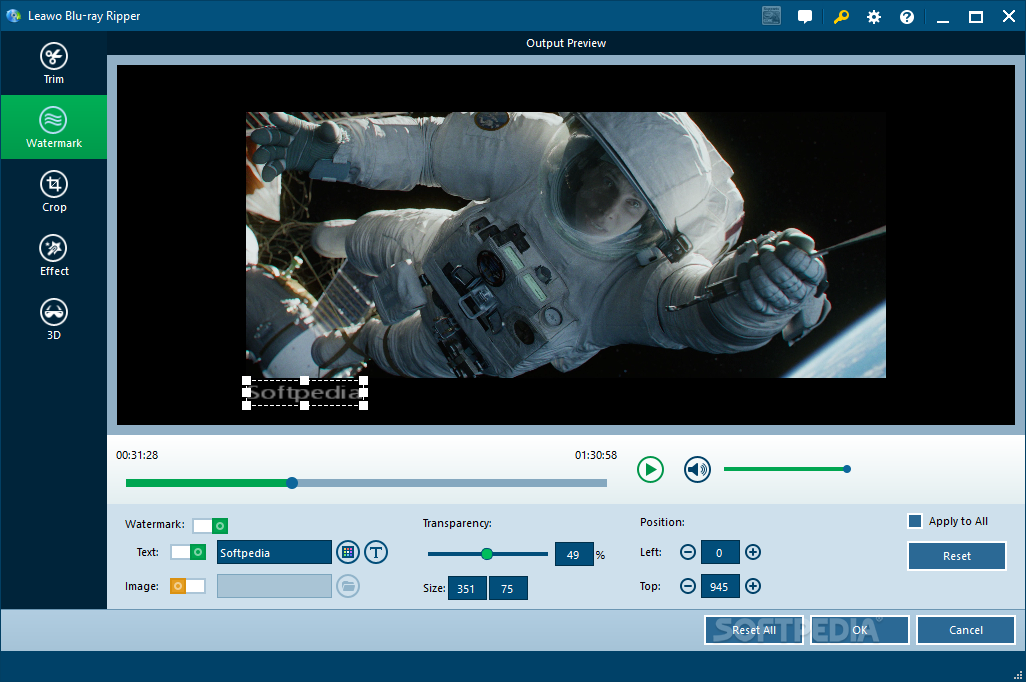Click the current time 00:31:28

(137, 455)
